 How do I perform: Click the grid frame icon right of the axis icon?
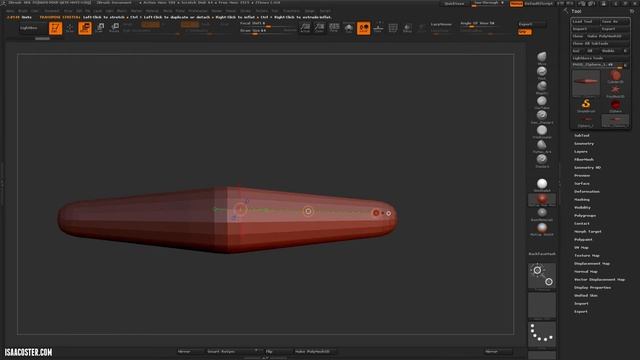pos(393,28)
